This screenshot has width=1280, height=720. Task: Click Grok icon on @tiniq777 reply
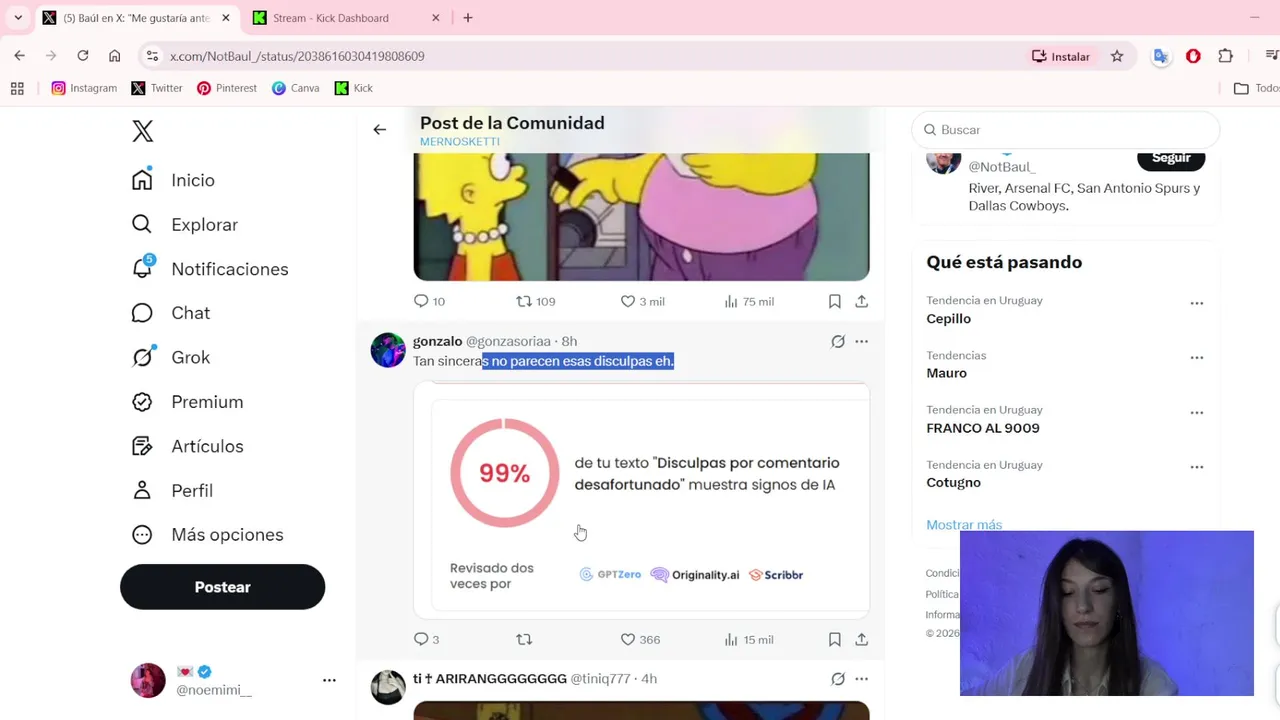[838, 679]
